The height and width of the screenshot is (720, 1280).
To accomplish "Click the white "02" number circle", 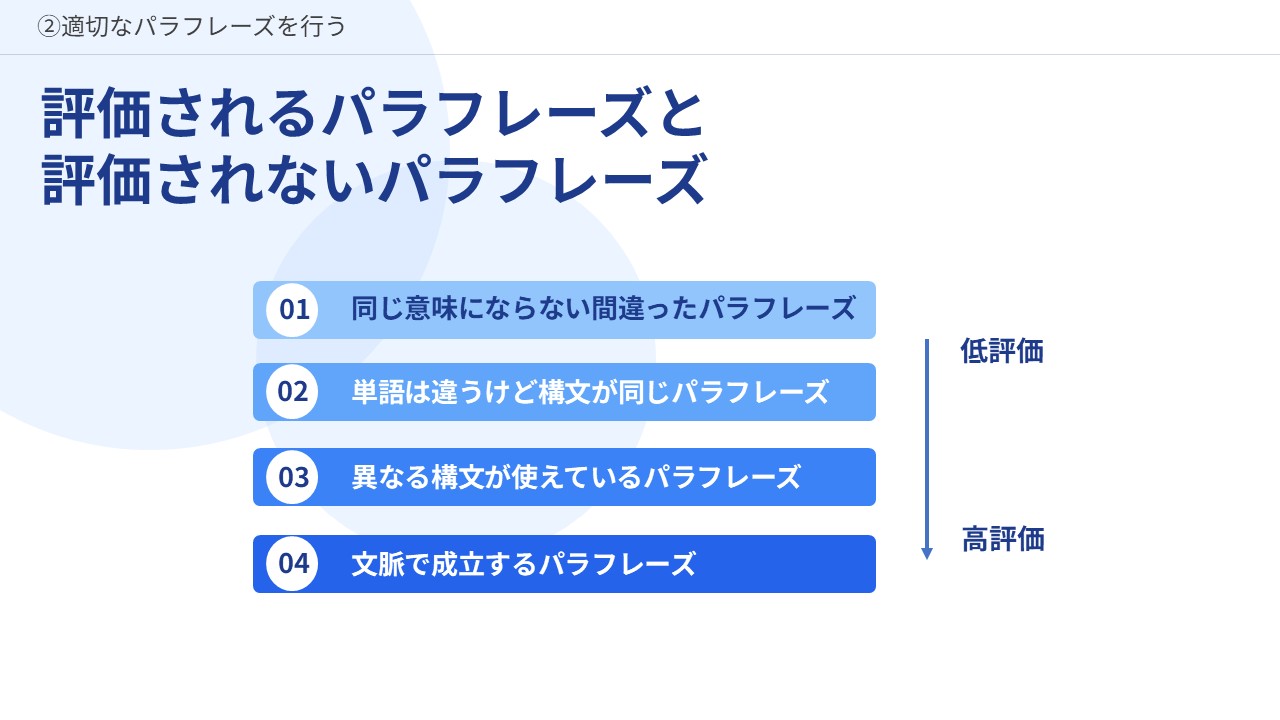I will tap(292, 392).
